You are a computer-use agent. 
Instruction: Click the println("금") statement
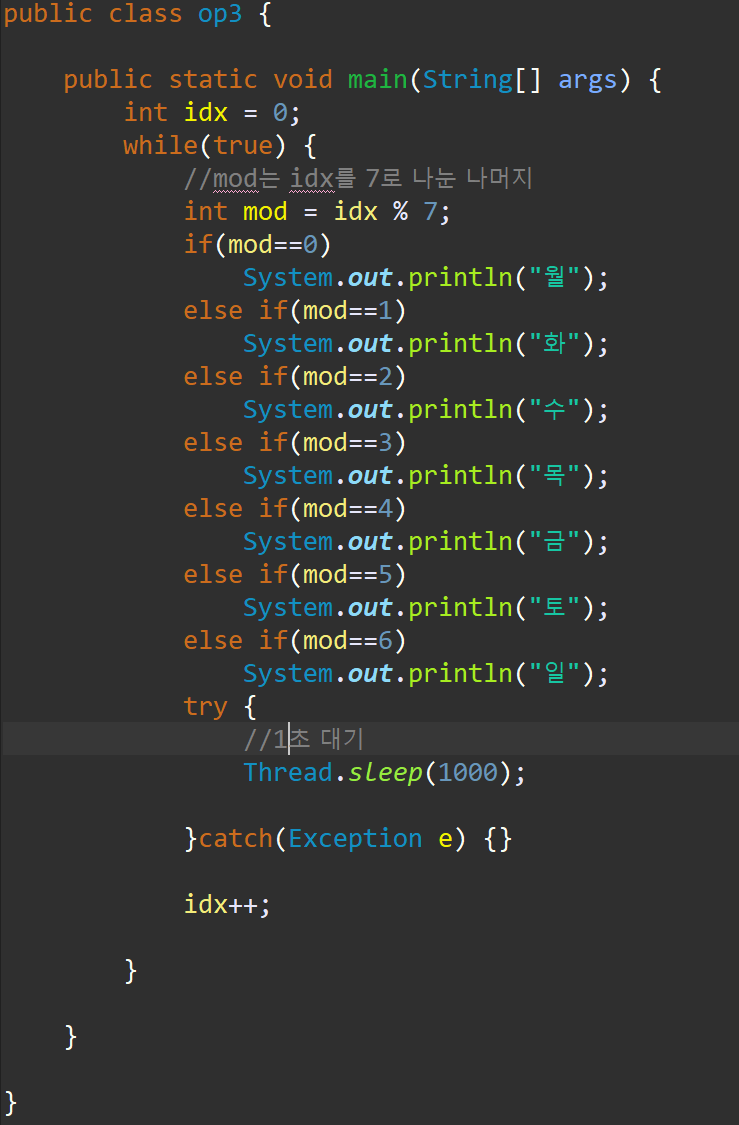click(x=425, y=542)
